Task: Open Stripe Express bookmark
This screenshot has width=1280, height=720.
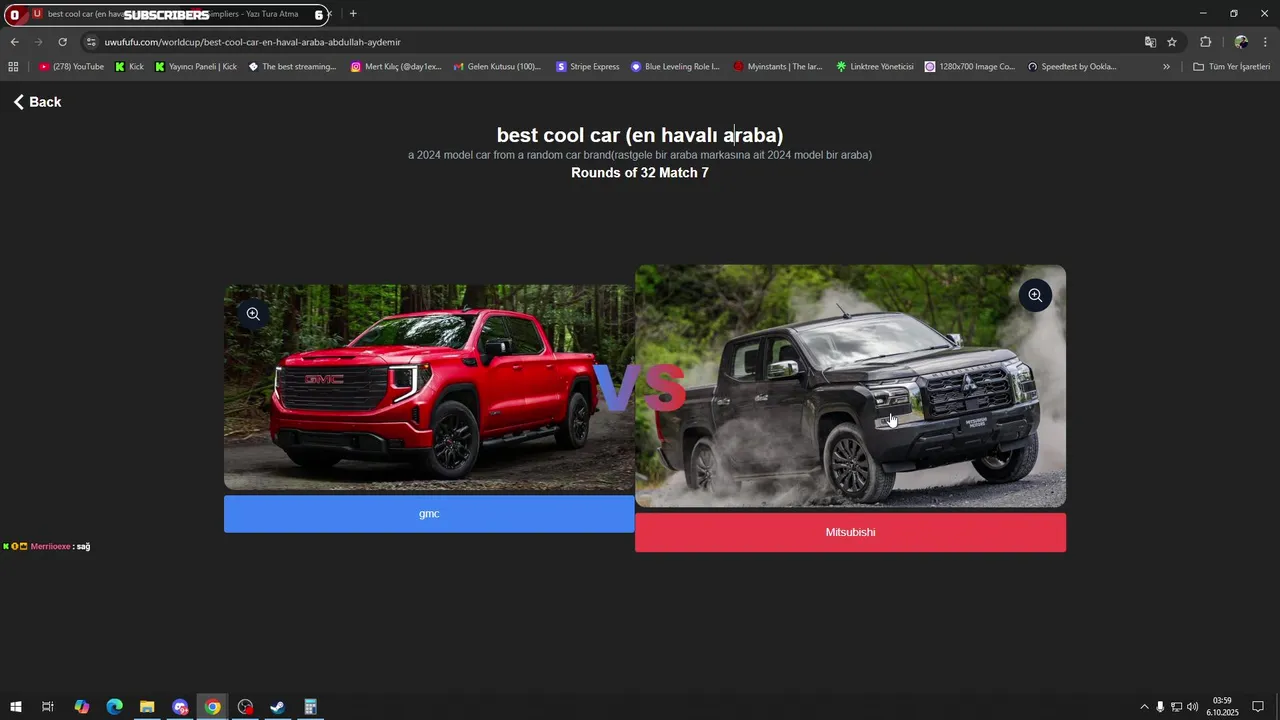Action: [x=587, y=67]
